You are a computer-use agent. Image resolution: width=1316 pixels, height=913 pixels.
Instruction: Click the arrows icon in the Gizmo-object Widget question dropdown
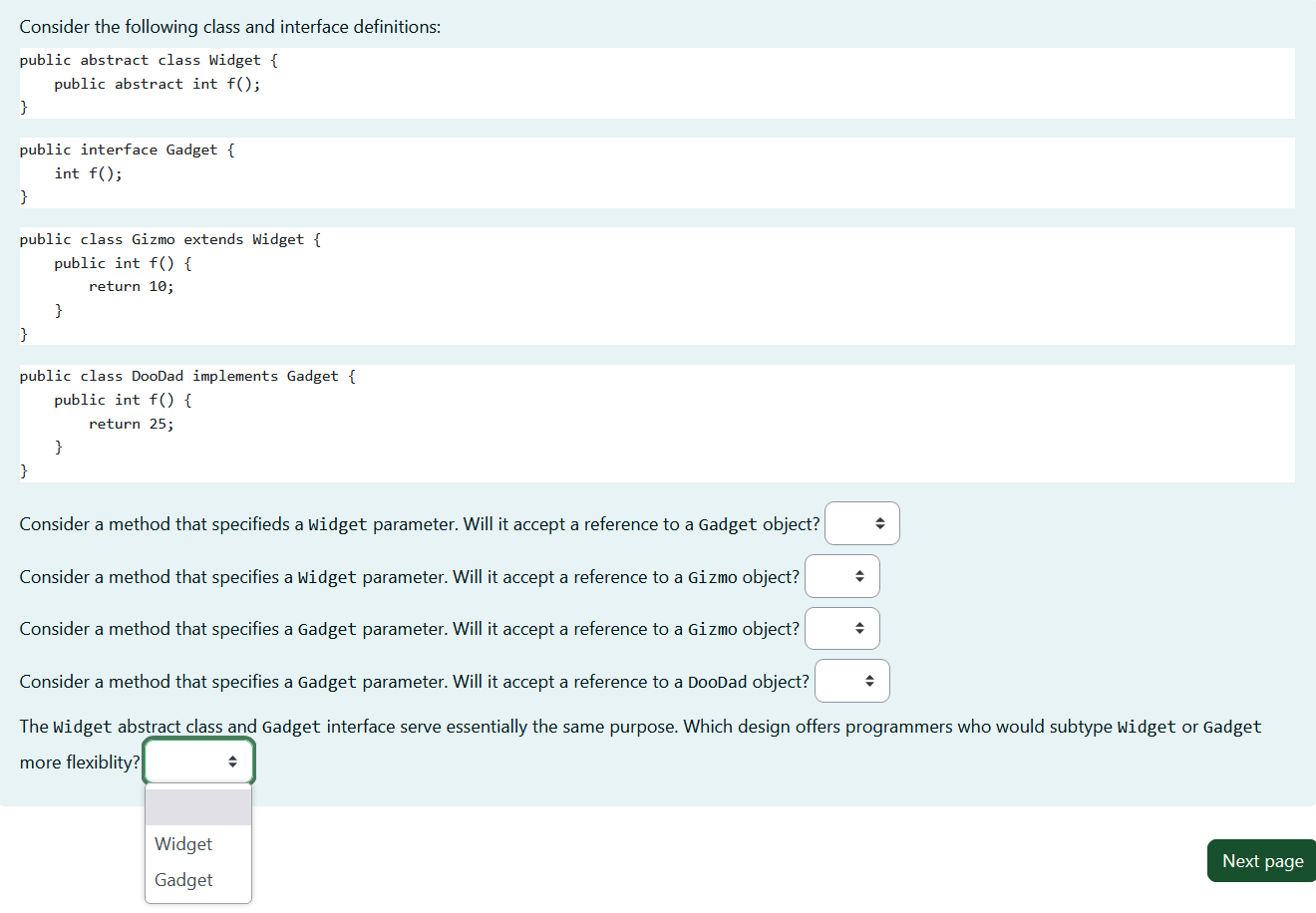tap(858, 575)
